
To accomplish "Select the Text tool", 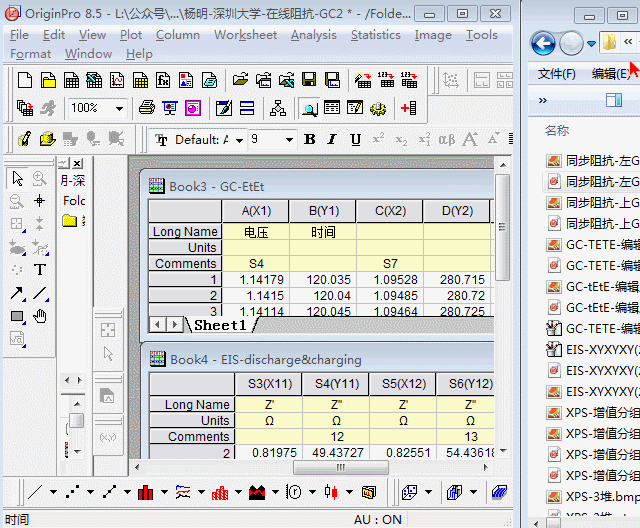I will [40, 269].
